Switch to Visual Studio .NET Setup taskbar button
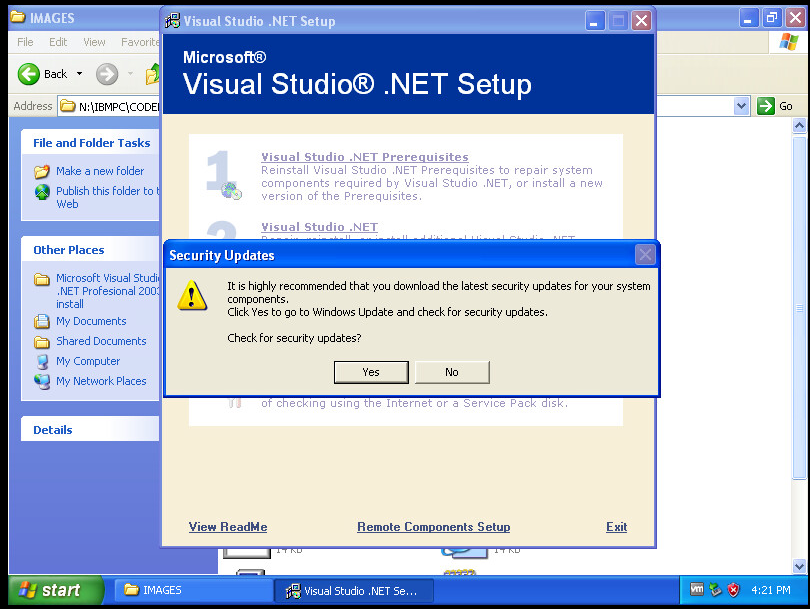Viewport: 810px width, 609px height. (x=353, y=590)
